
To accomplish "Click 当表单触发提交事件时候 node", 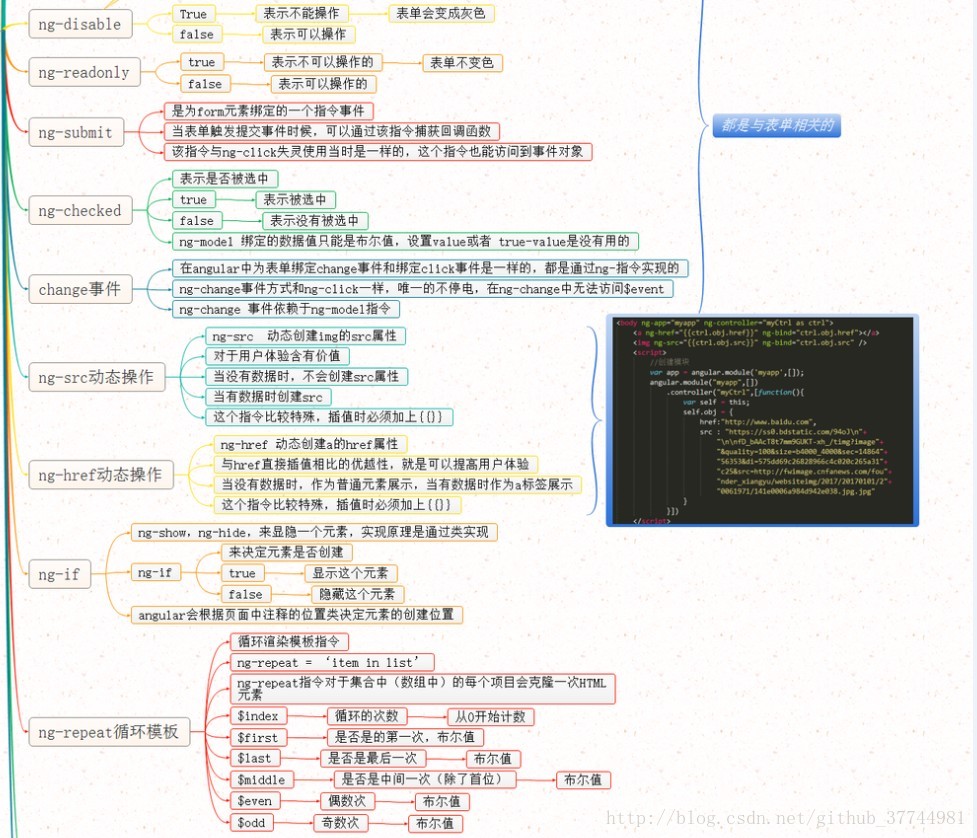I will [x=331, y=131].
